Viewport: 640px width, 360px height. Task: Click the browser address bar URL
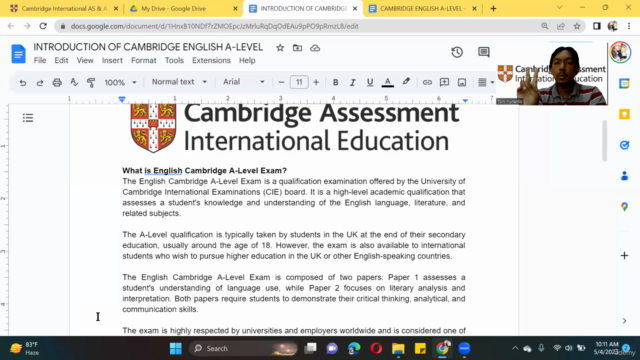tap(214, 26)
